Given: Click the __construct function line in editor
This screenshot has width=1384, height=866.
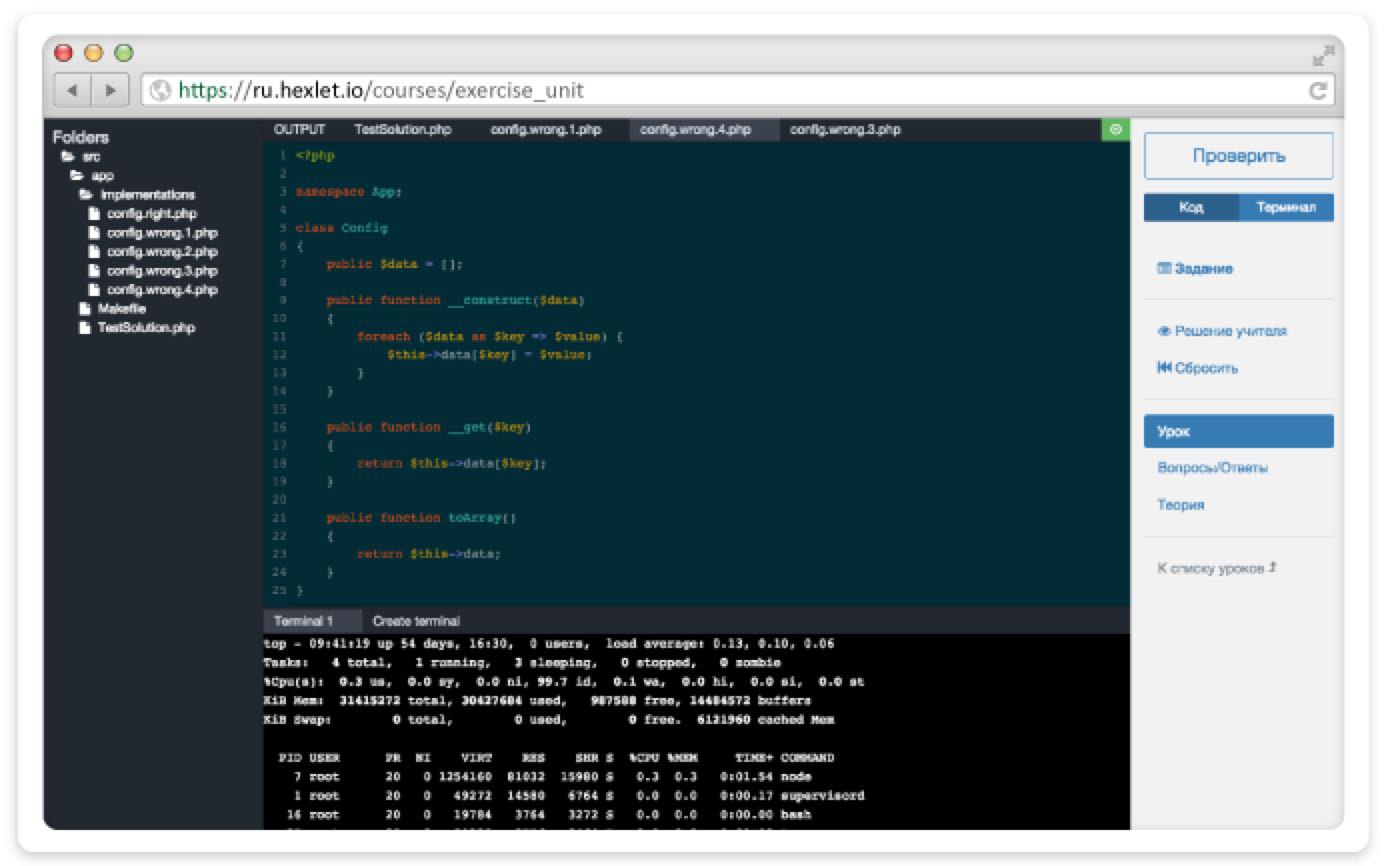Looking at the screenshot, I should click(455, 300).
